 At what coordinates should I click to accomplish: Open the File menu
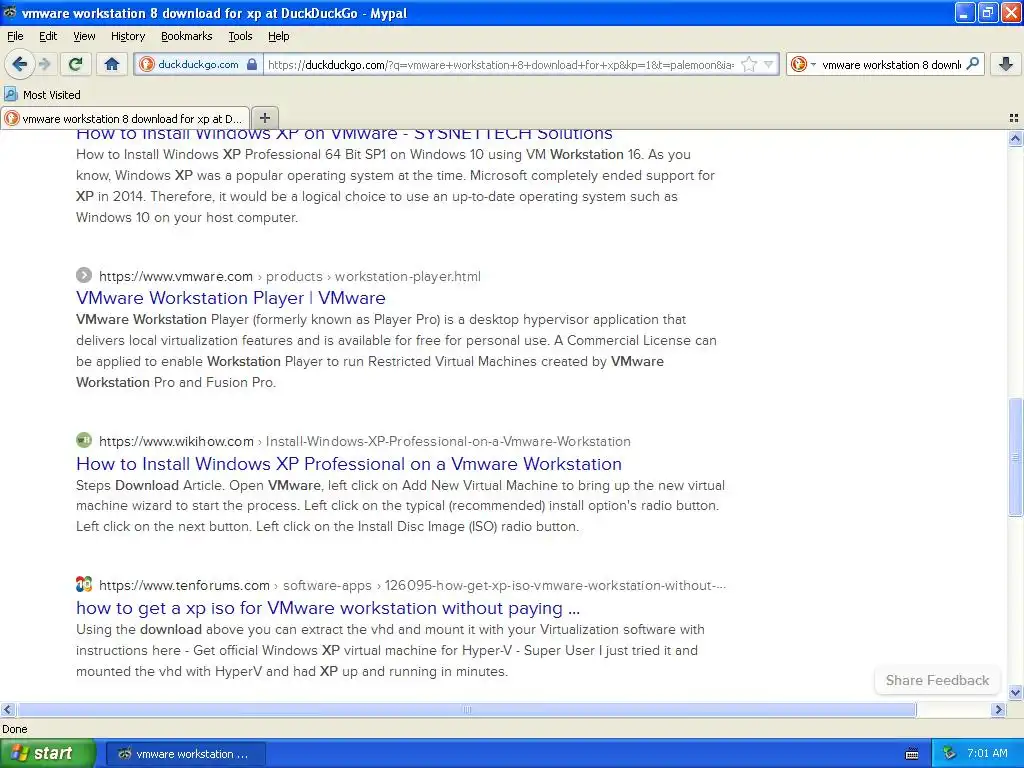[15, 36]
